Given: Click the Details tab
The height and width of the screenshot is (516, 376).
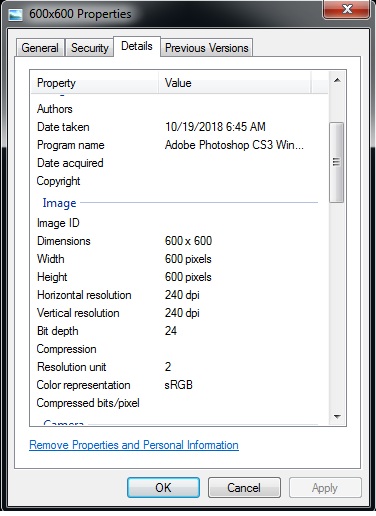Looking at the screenshot, I should click(137, 46).
